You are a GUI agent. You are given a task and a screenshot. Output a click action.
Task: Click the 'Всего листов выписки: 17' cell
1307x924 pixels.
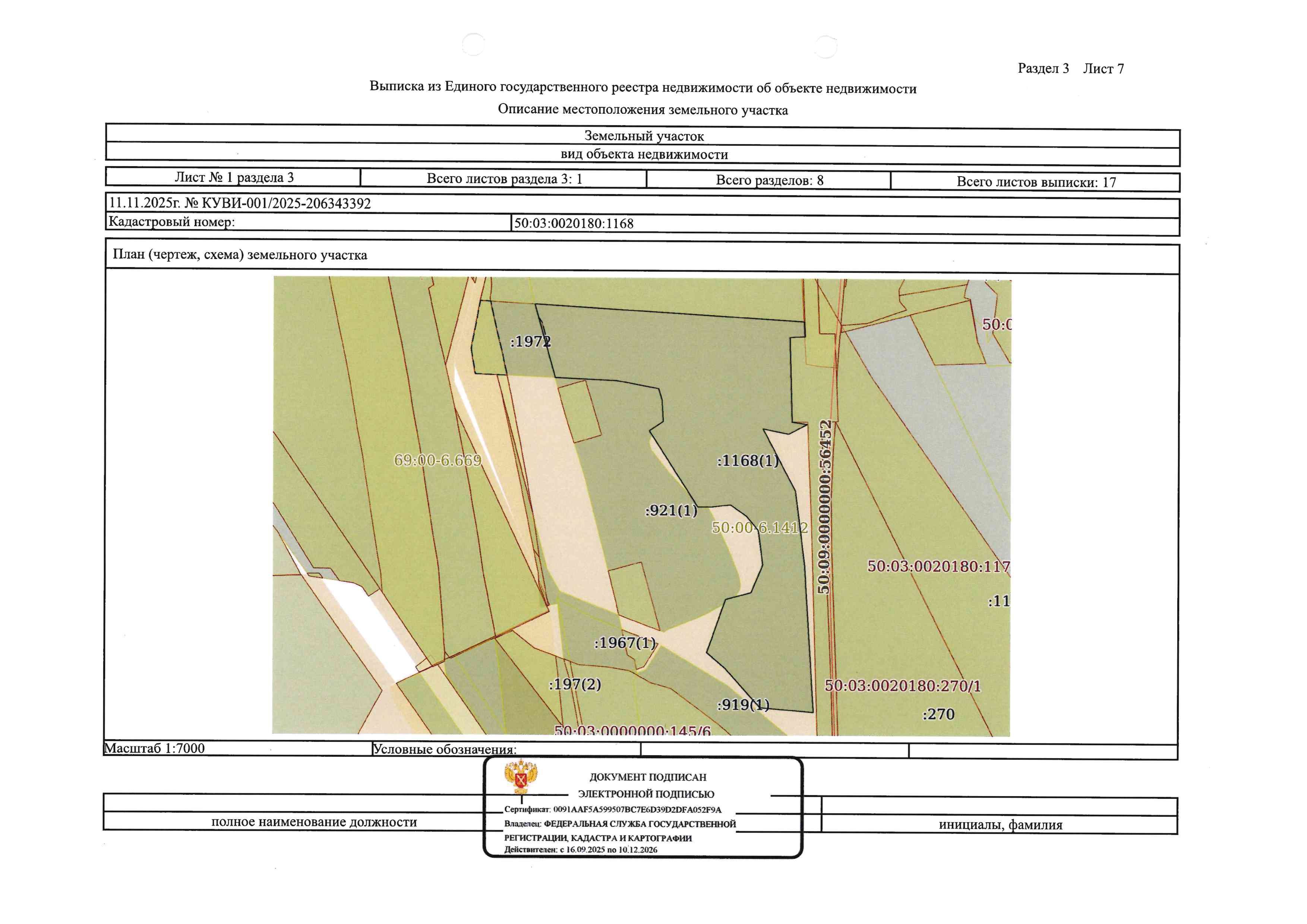tap(1035, 182)
